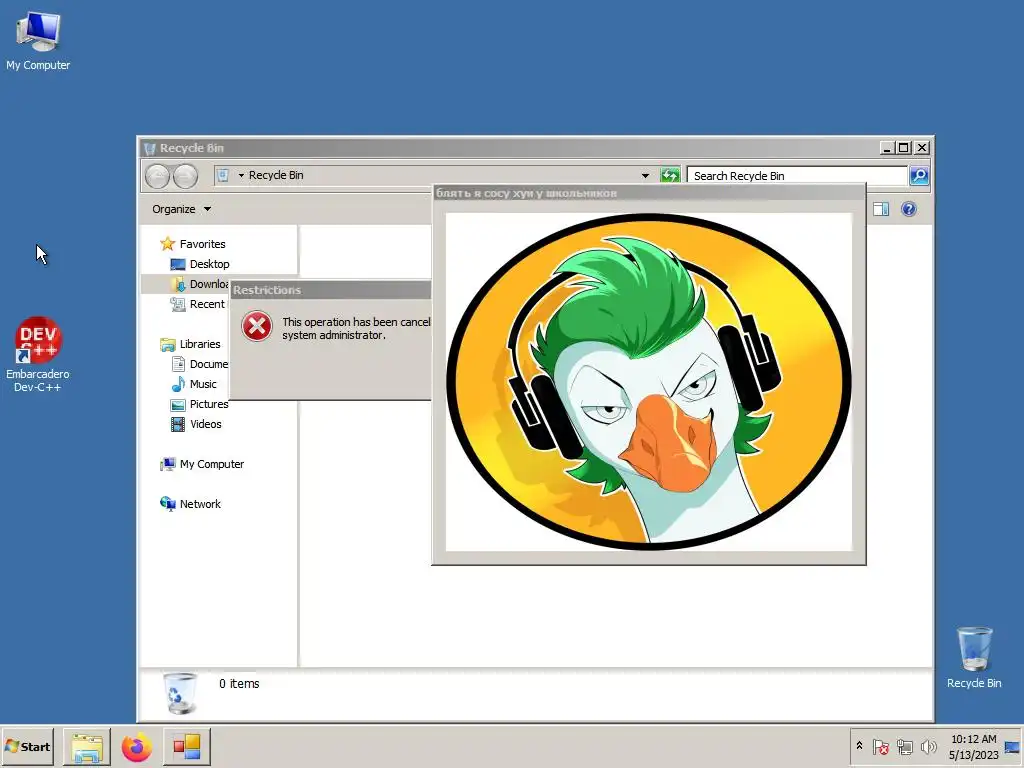1024x768 pixels.
Task: Select Libraries in navigation pane
Action: pyautogui.click(x=191, y=344)
